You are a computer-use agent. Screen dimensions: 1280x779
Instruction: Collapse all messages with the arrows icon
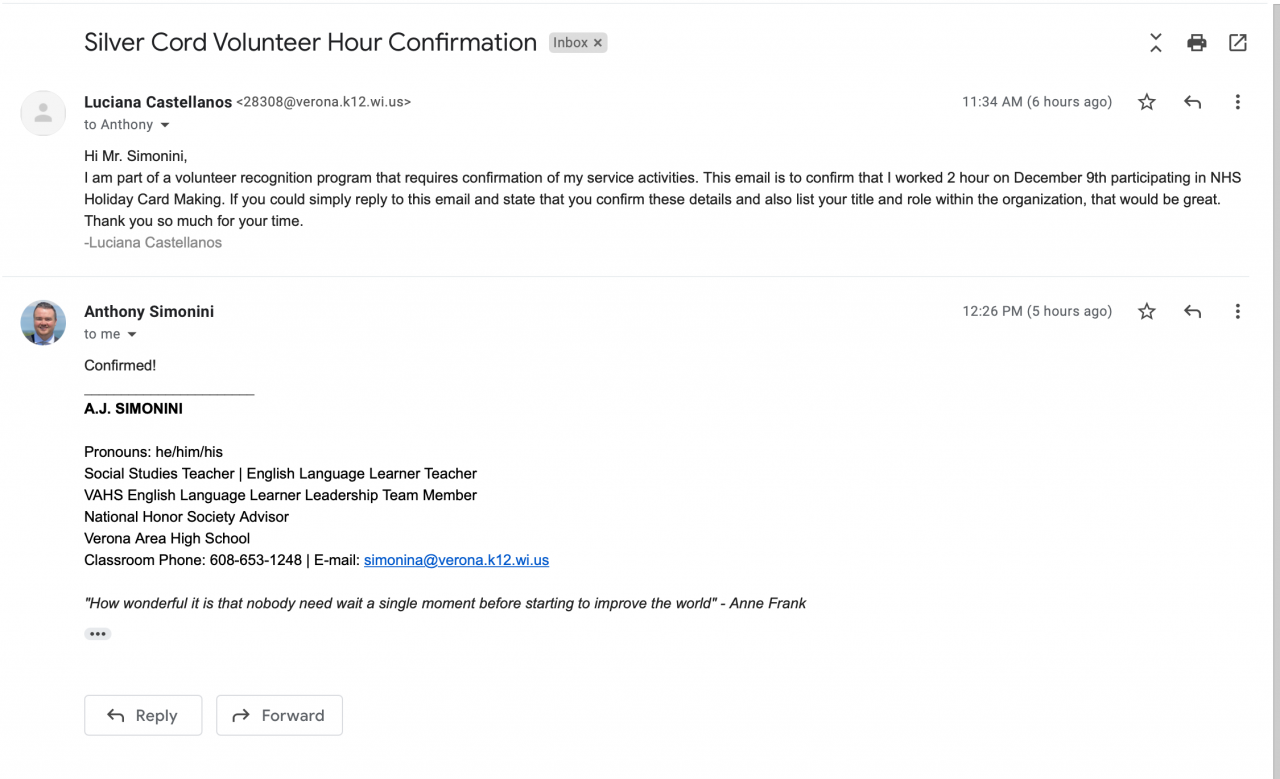[x=1155, y=43]
